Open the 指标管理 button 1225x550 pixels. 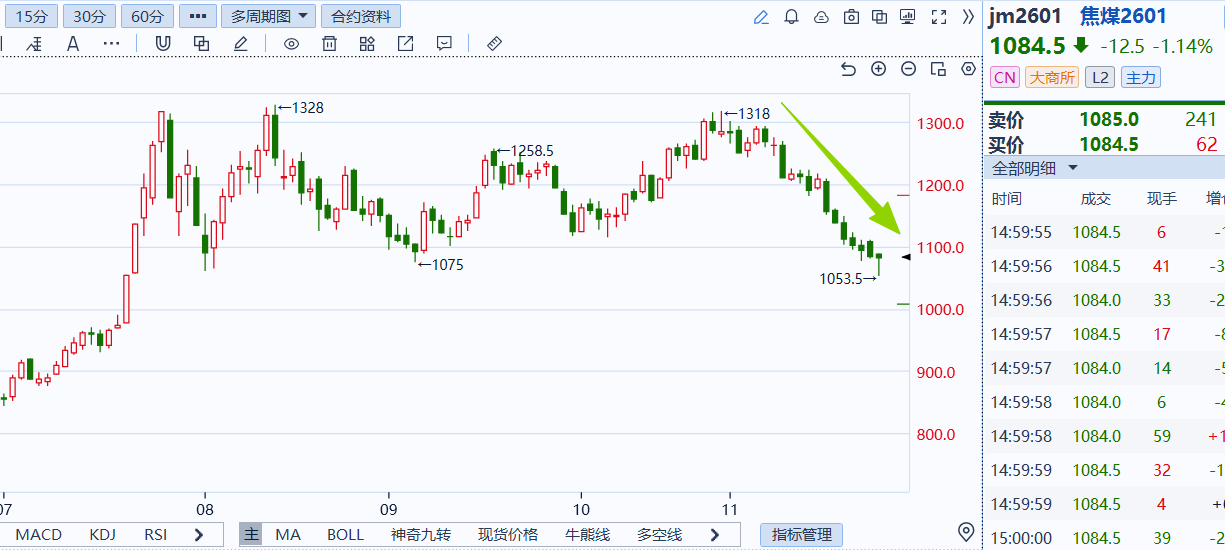(801, 535)
